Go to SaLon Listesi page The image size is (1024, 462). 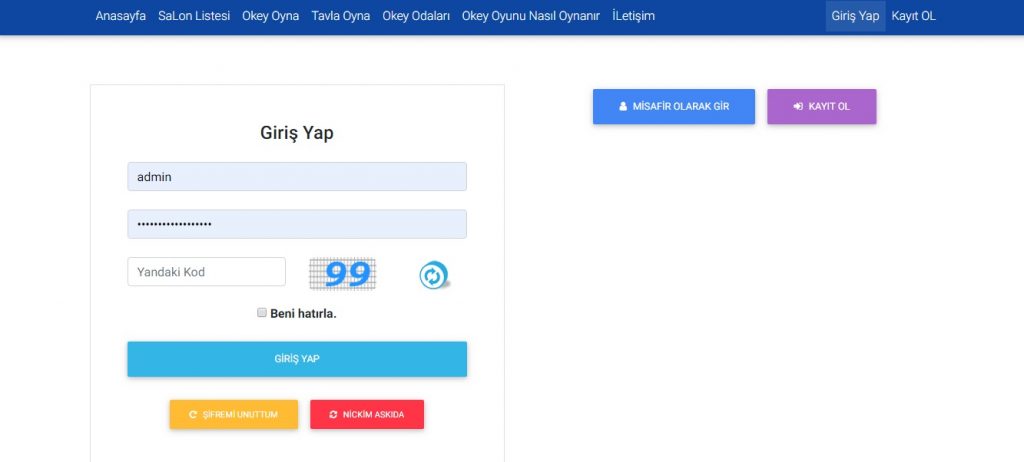pyautogui.click(x=194, y=16)
